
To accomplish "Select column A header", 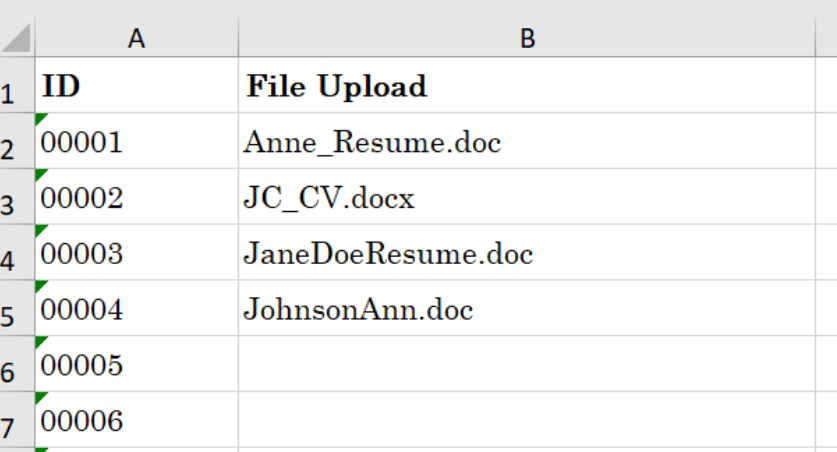I will [137, 38].
